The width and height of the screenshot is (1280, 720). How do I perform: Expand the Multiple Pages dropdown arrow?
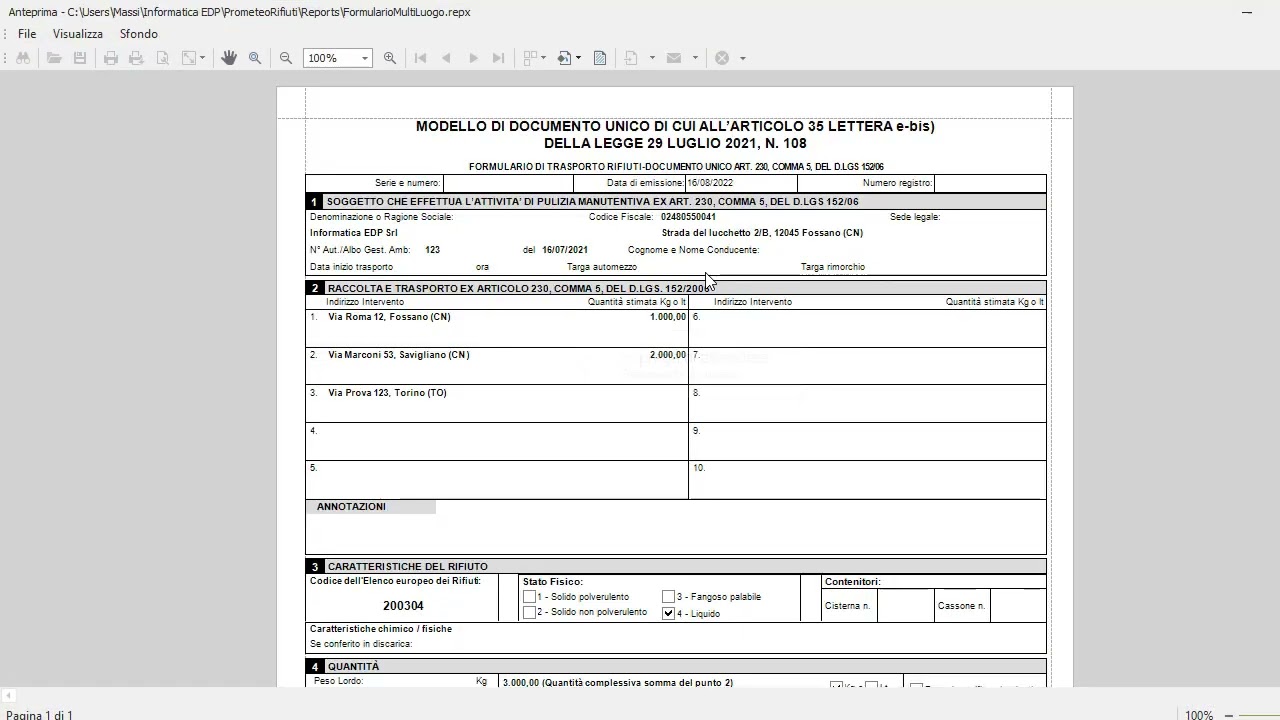tap(543, 58)
